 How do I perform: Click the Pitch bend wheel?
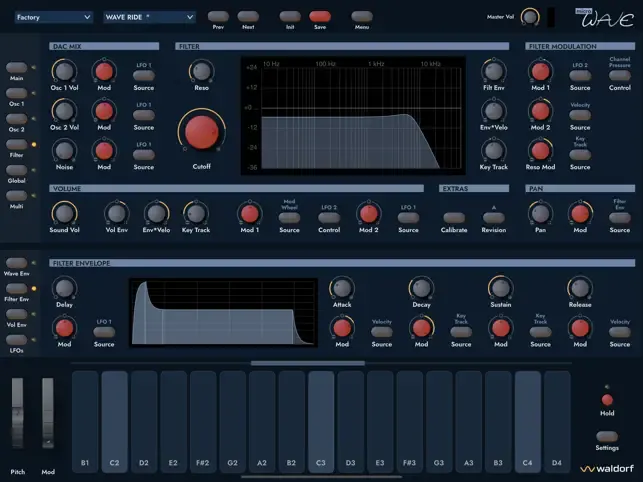click(17, 413)
